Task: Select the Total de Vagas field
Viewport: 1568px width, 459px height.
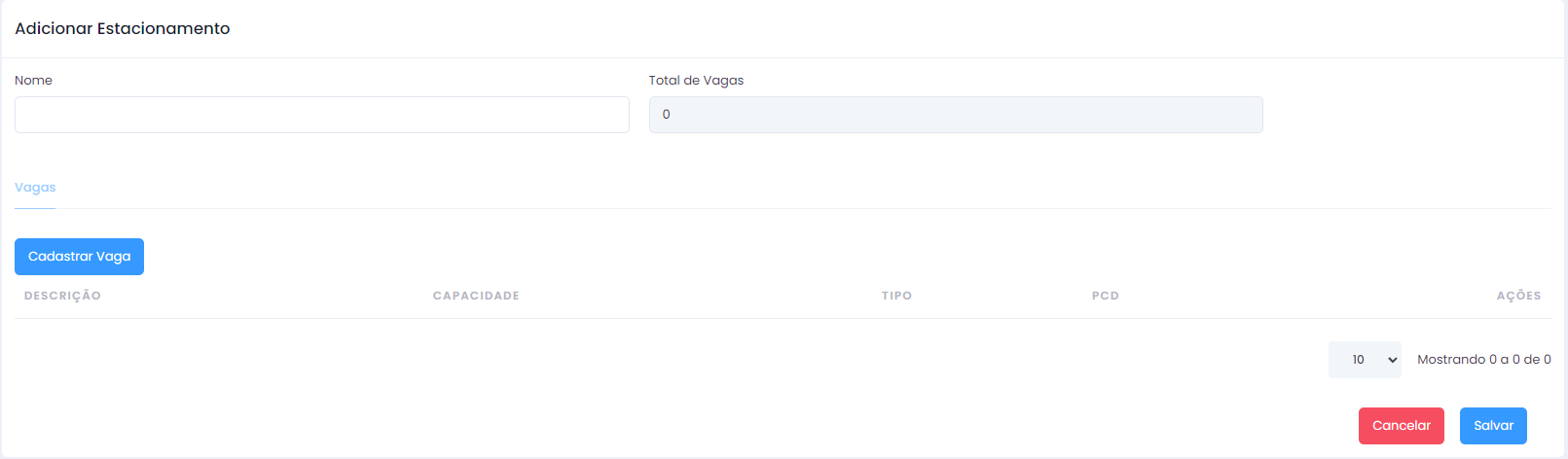Action: pos(956,115)
